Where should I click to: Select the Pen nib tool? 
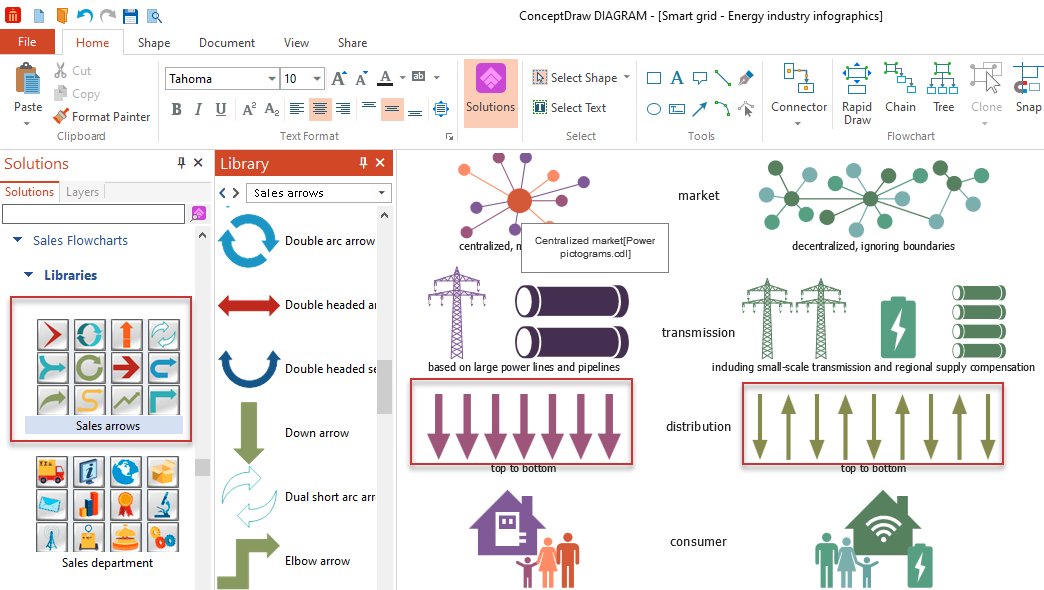click(x=746, y=78)
